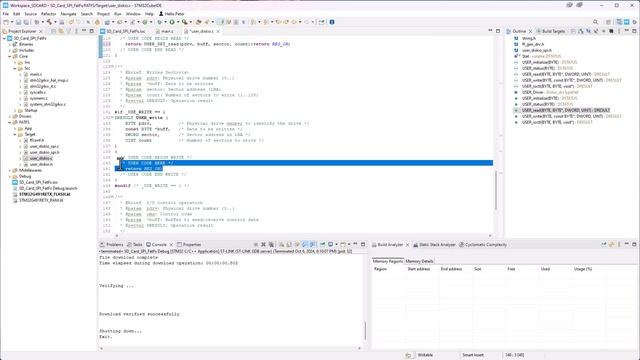
Task: Open the Navigate menu
Action: tap(68, 14)
